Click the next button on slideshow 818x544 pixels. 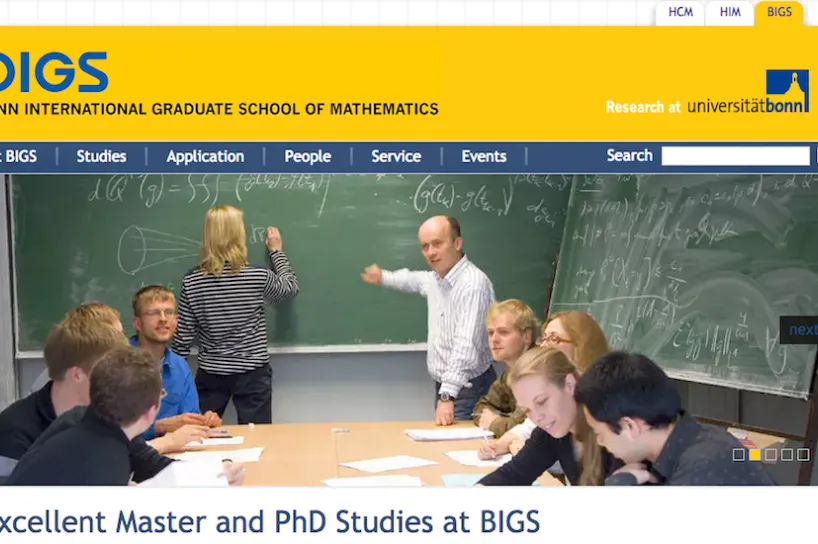(x=799, y=330)
